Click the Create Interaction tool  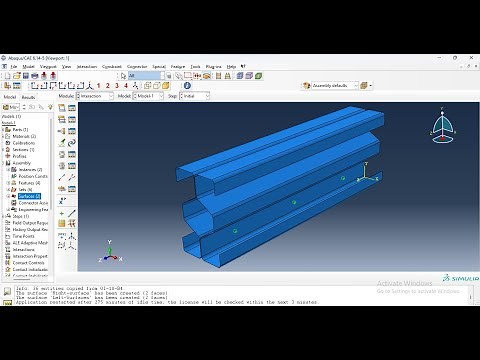tap(62, 108)
